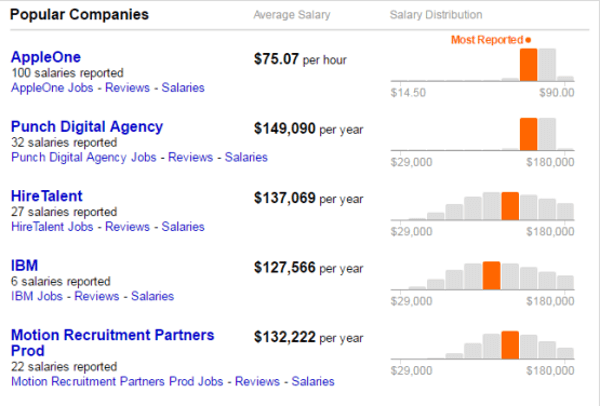The image size is (600, 406).
Task: Click the orange bar in AppleOne's salary chart
Action: coord(528,65)
